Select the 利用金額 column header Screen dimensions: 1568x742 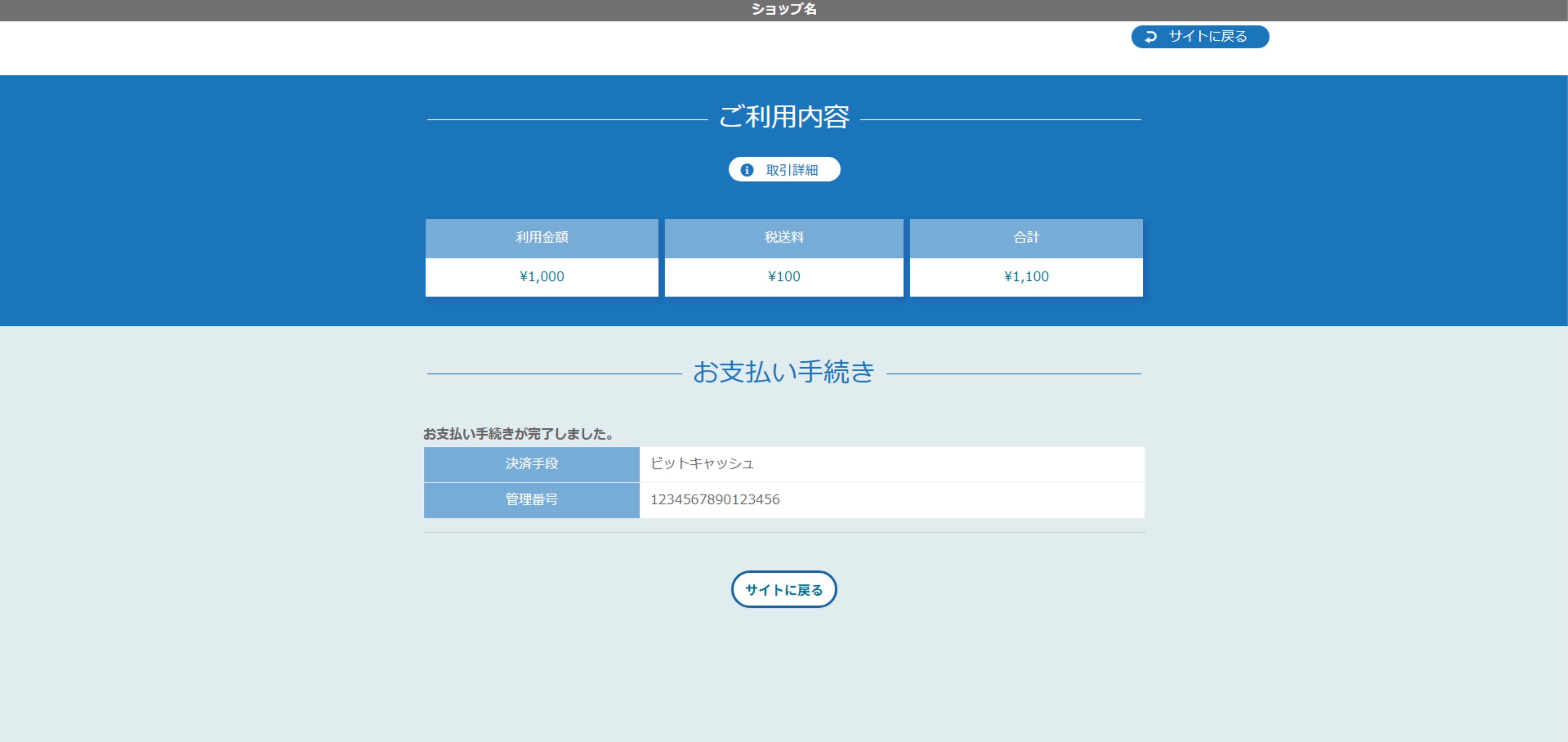tap(542, 238)
